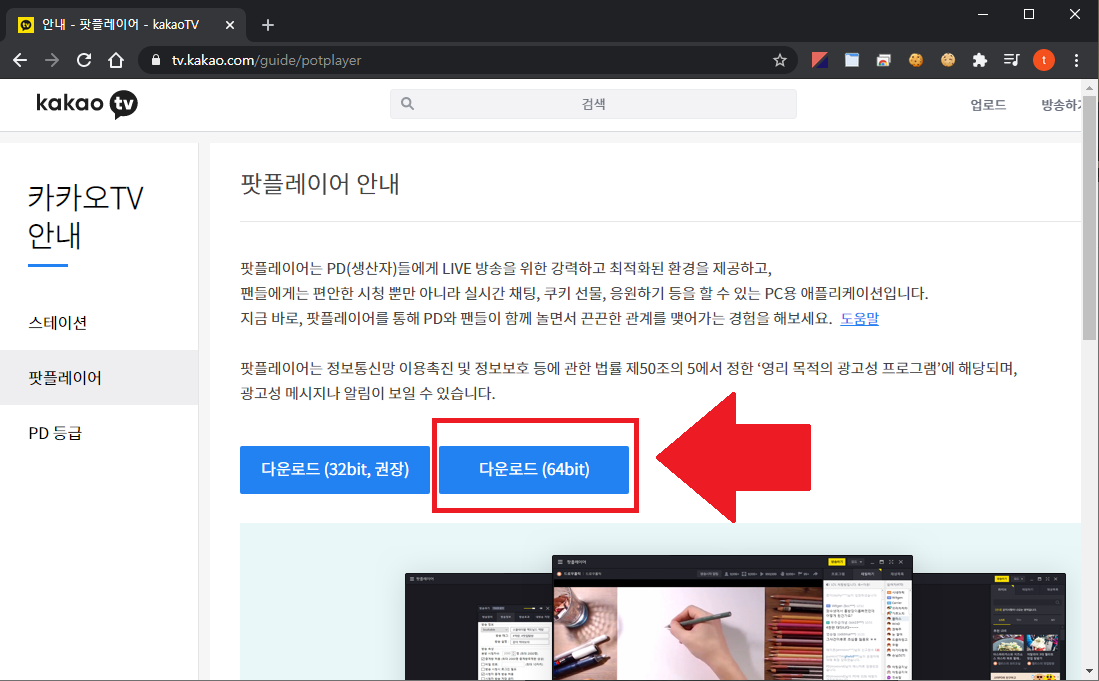Click the browser back arrow
Screen dimensions: 1099x681
(x=20, y=60)
